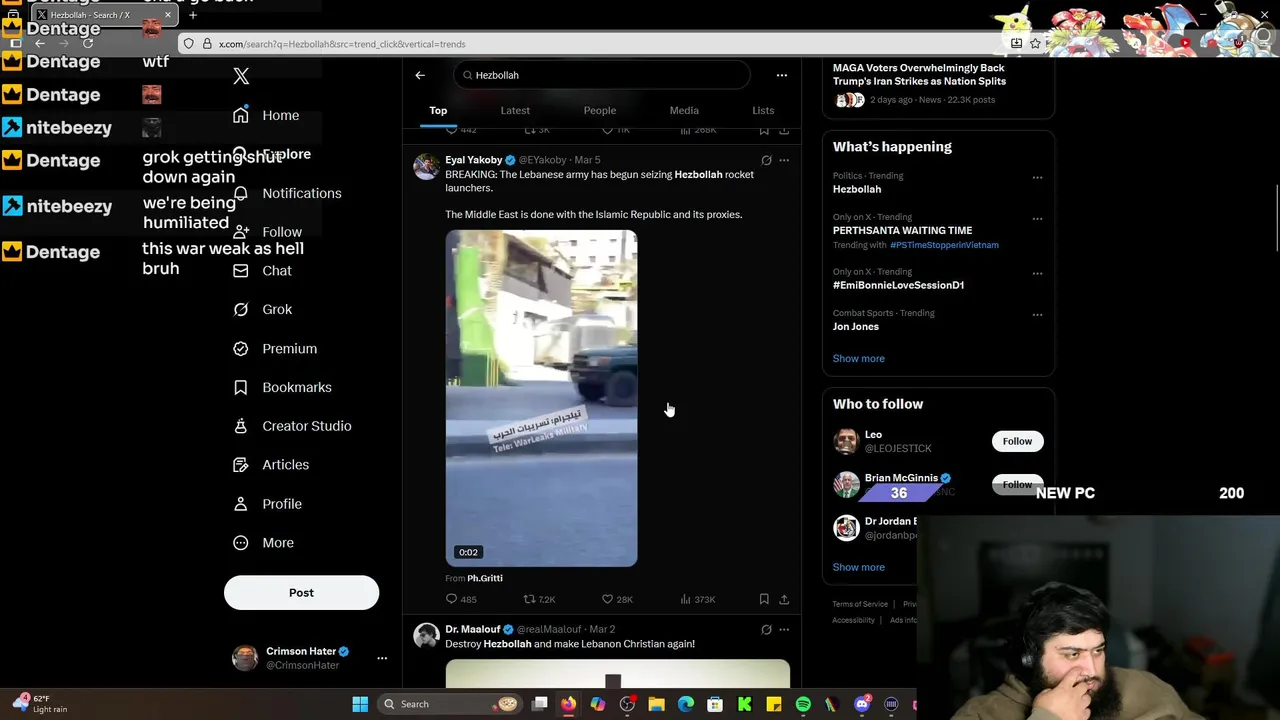Click the back arrow beside the search box
The width and height of the screenshot is (1280, 720).
point(420,75)
